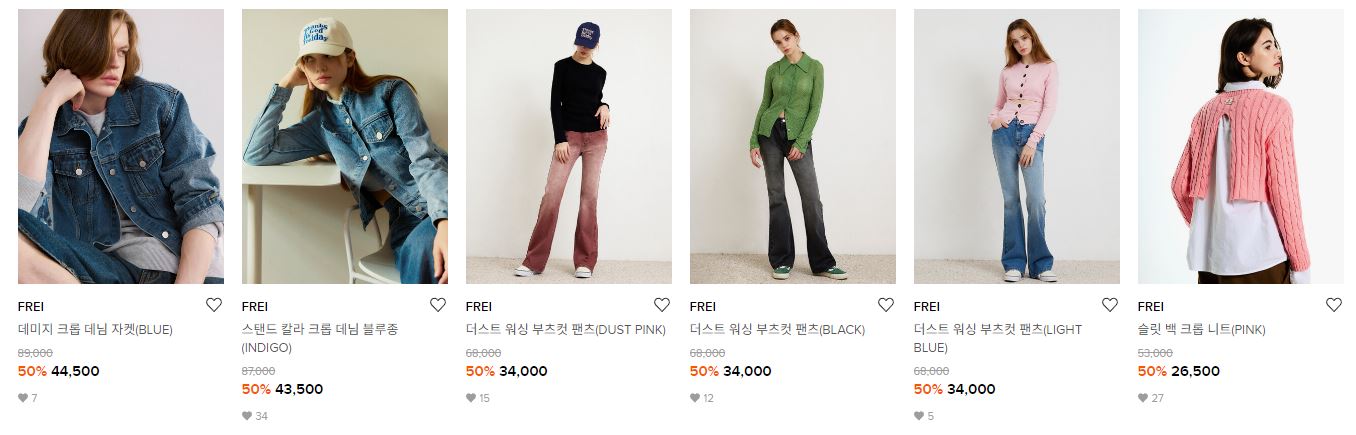Toggle wishlist heart for the INDIGO denim blouson
The height and width of the screenshot is (435, 1356).
437,305
